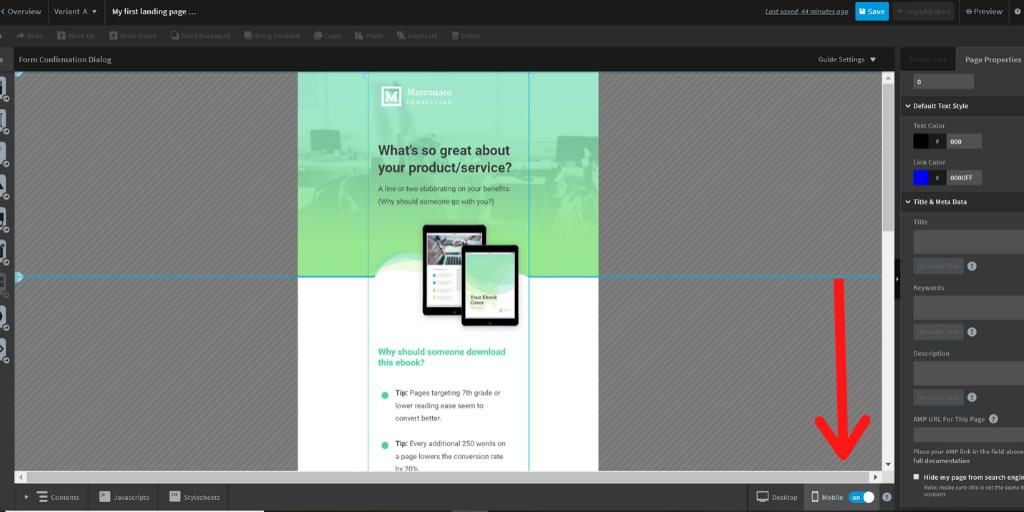Click the Save button
The image size is (1024, 512).
(x=872, y=11)
